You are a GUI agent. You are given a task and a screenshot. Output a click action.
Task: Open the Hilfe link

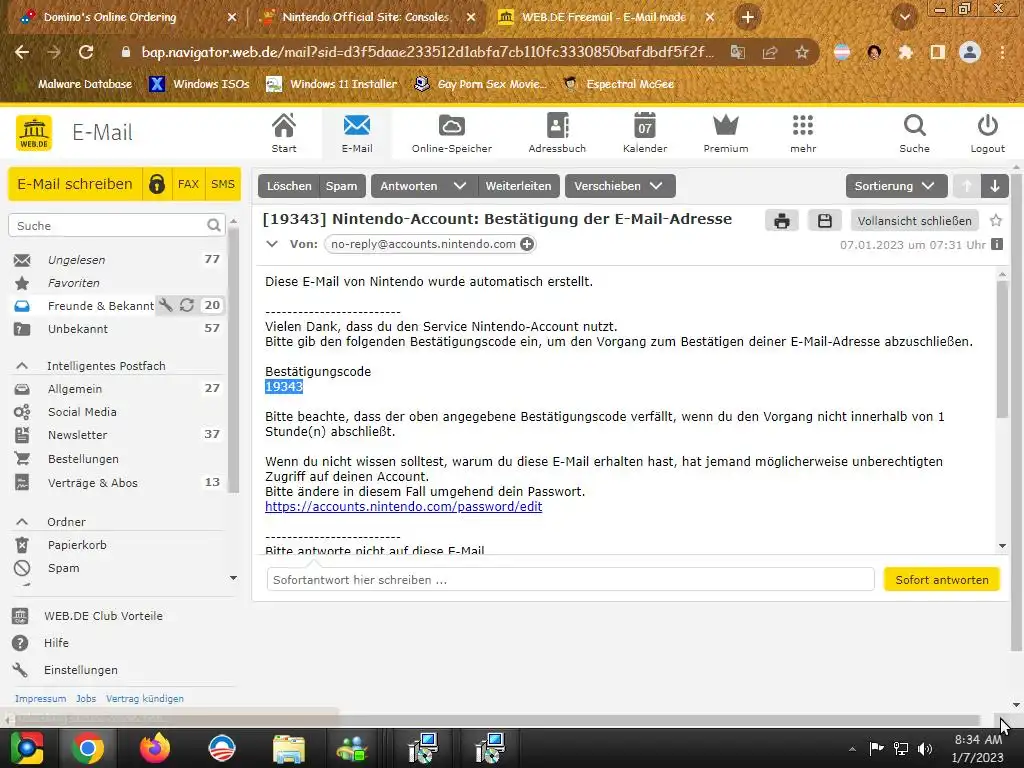coord(56,643)
